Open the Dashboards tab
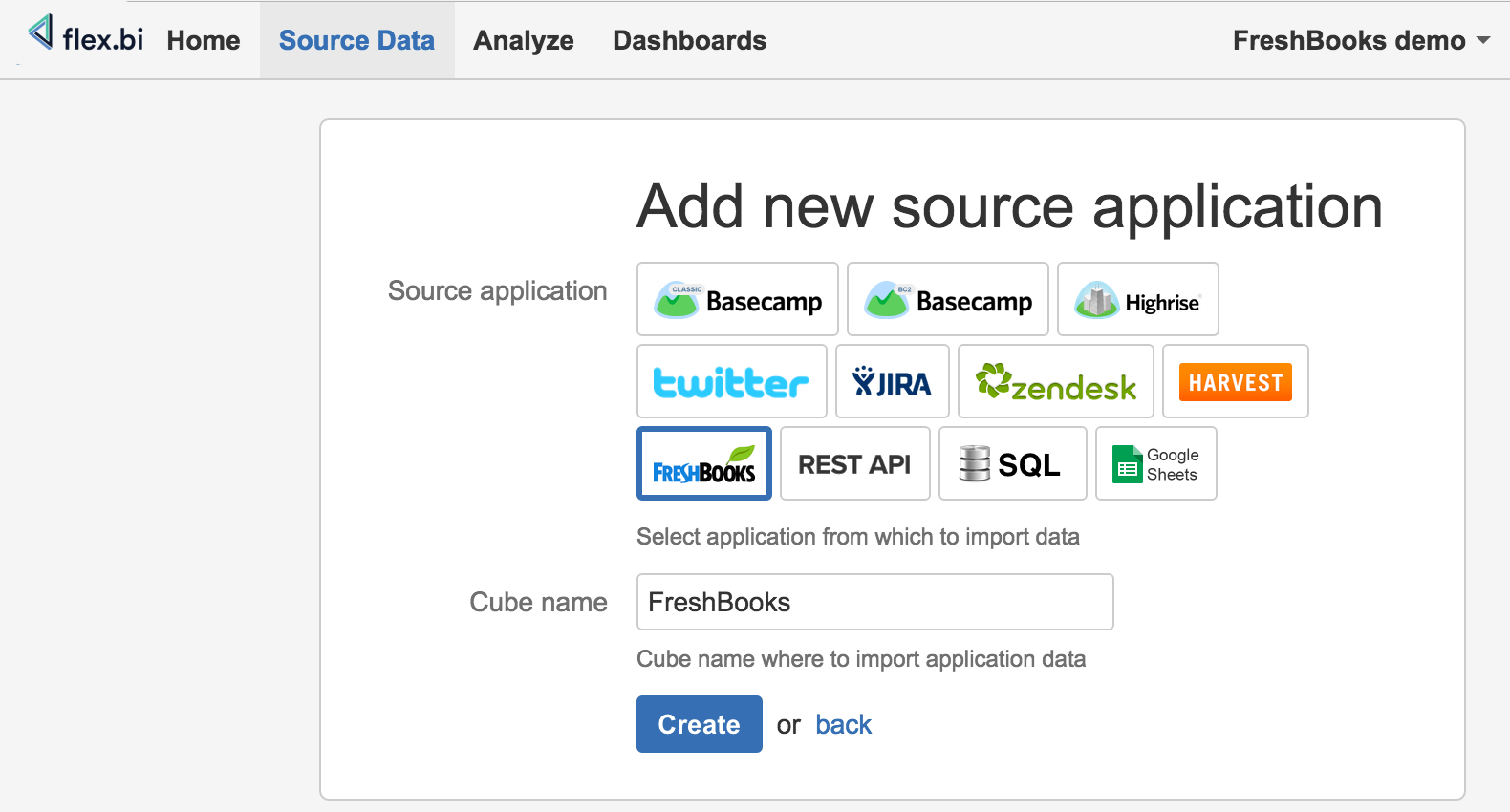This screenshot has width=1510, height=812. (x=689, y=40)
